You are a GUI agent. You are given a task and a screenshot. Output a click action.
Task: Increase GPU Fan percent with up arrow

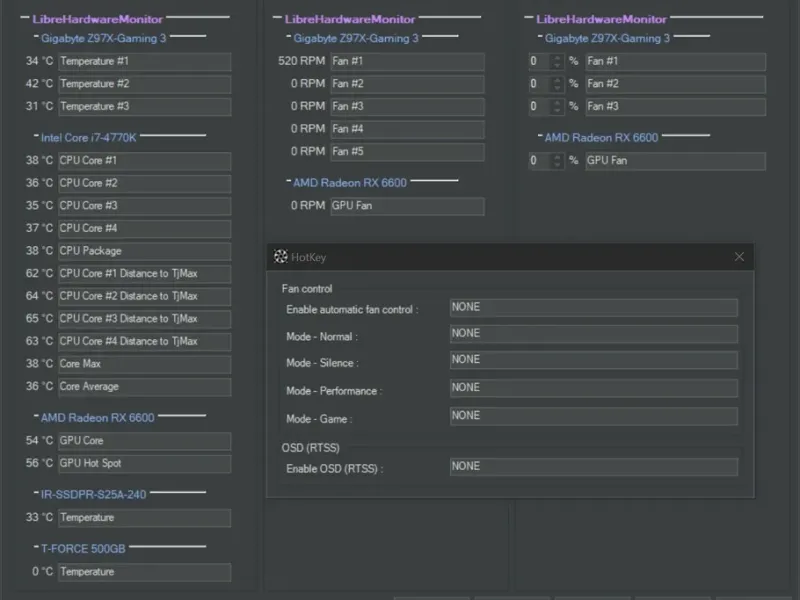click(557, 157)
